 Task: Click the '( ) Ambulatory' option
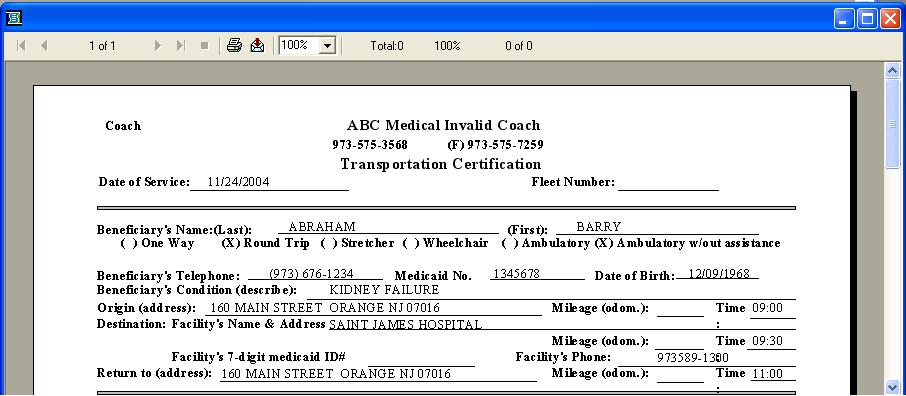point(545,243)
